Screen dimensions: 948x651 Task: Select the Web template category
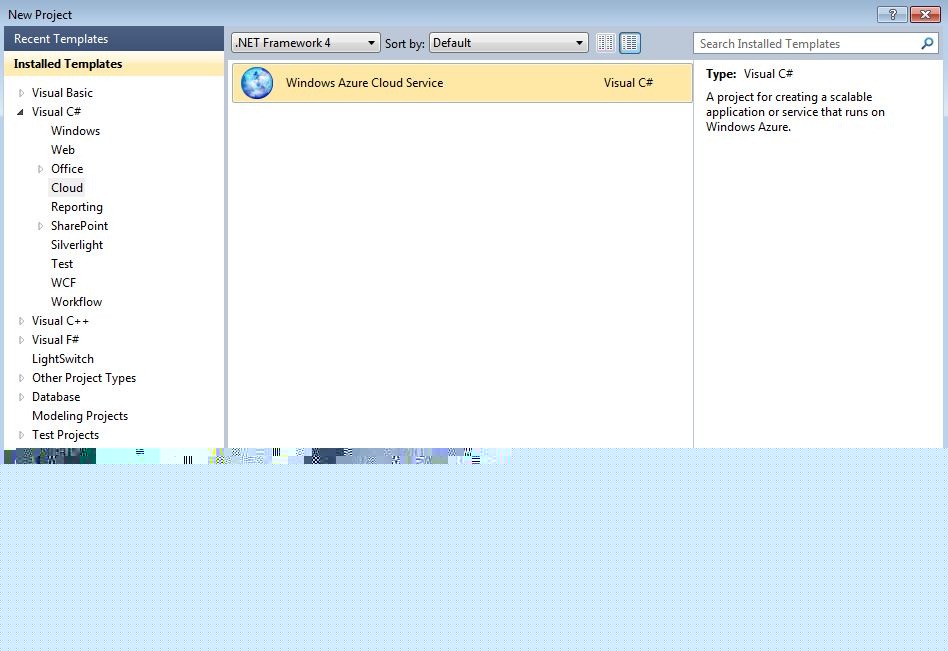coord(63,150)
